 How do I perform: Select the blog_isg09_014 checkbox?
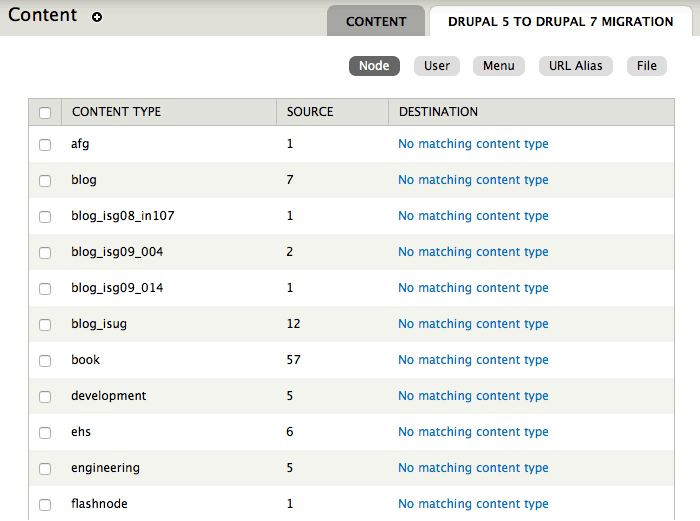coord(45,288)
